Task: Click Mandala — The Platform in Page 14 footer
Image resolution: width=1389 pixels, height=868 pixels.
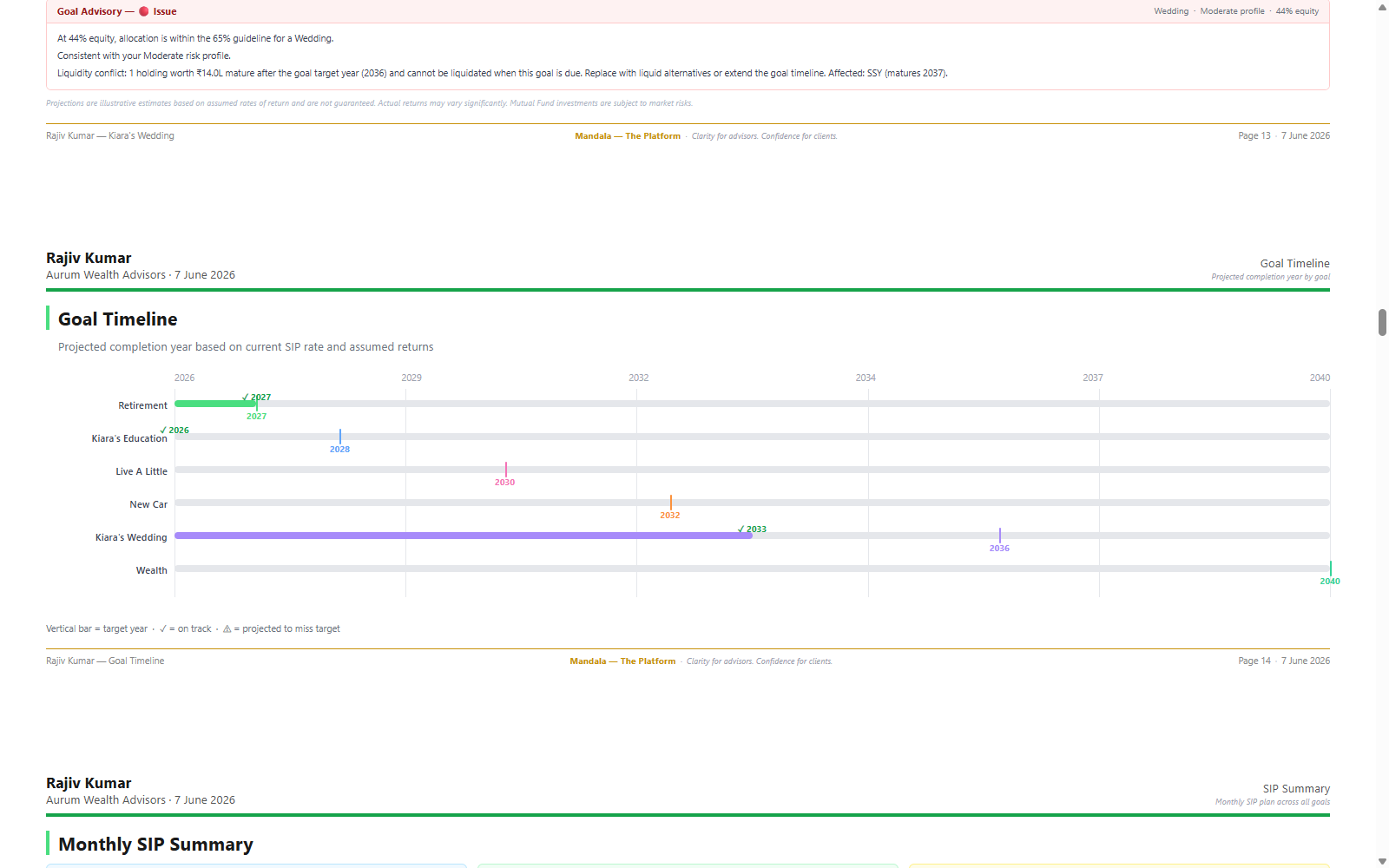Action: click(622, 661)
